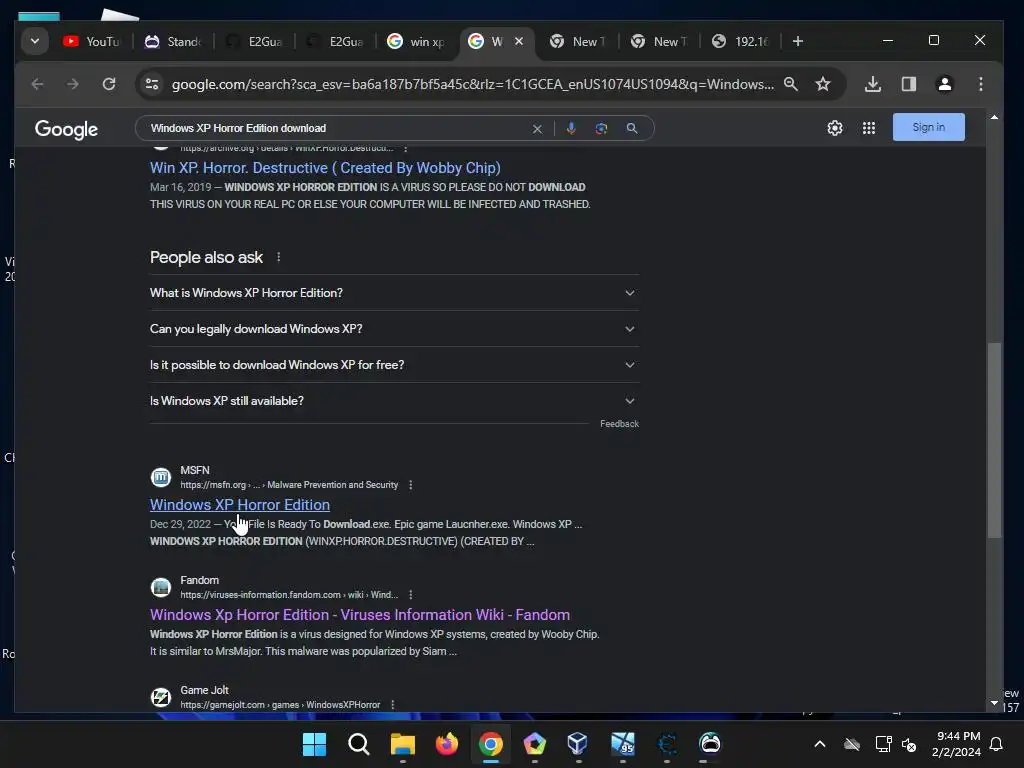Click the page vertical scrollbar thumb
Screen dimensions: 1024x768
994,440
